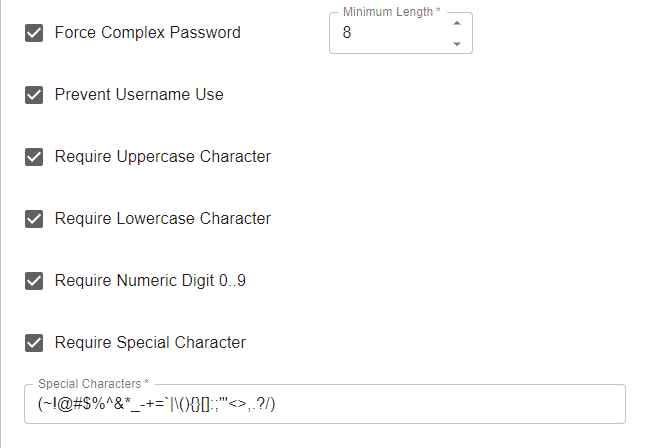Viewport: 646px width, 448px height.
Task: Click the value 8 in Minimum Length
Action: (x=347, y=33)
